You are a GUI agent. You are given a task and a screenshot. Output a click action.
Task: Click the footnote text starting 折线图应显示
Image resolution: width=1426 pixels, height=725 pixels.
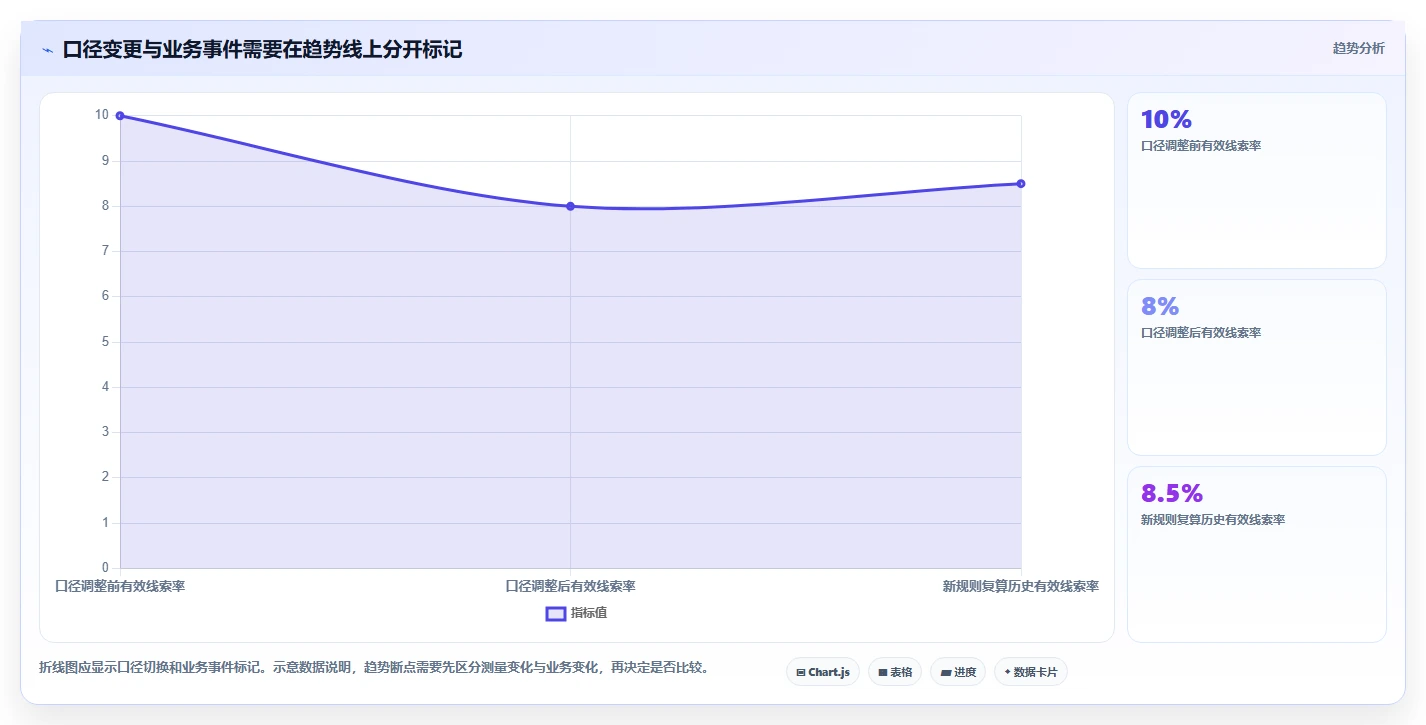374,667
